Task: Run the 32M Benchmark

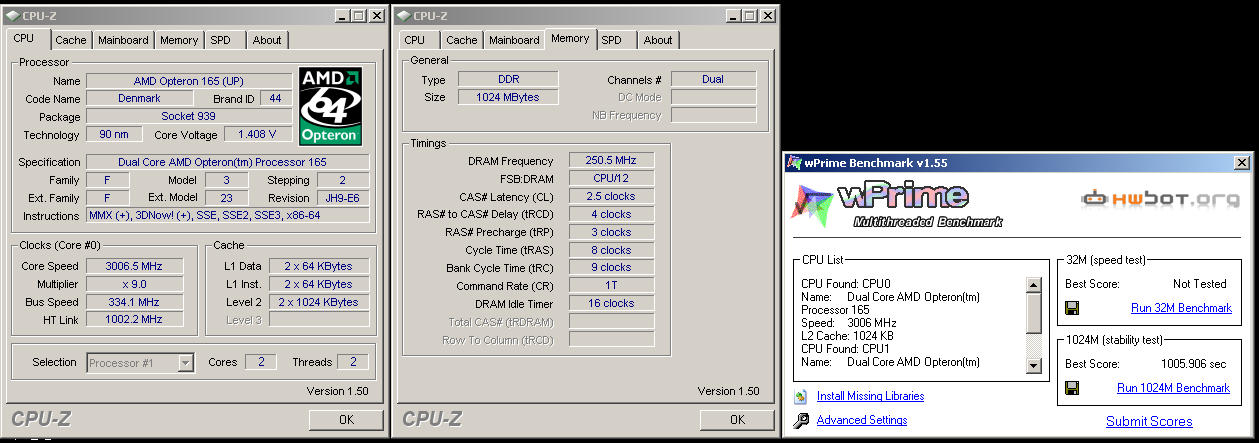Action: click(x=1181, y=308)
